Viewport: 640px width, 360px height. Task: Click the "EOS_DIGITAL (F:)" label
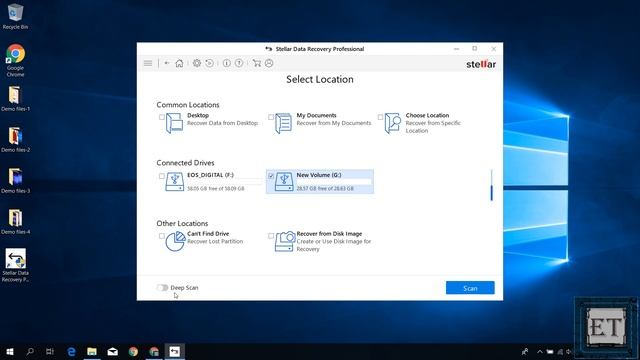coord(211,175)
